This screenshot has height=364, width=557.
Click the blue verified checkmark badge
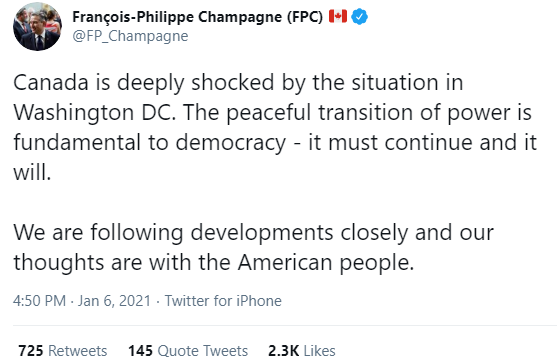tap(359, 17)
